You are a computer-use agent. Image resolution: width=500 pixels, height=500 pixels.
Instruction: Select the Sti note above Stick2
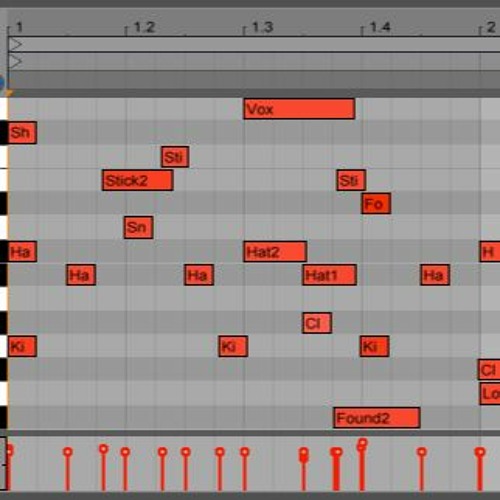(175, 157)
